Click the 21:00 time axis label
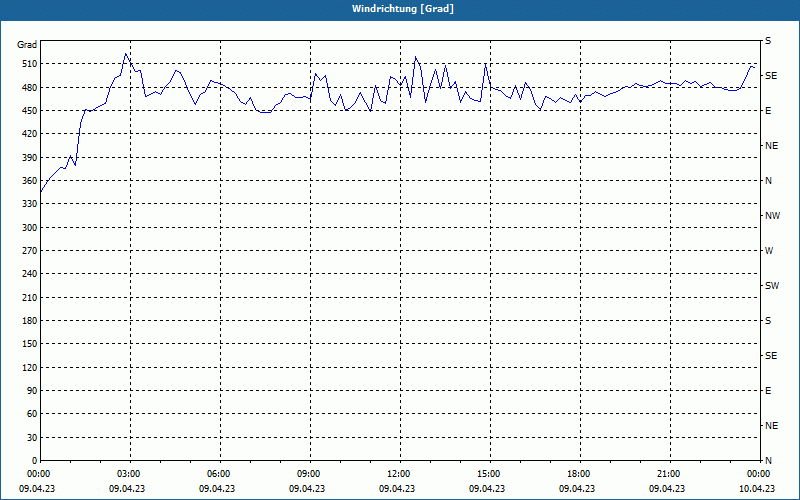Screen dimensions: 800x500 point(670,474)
